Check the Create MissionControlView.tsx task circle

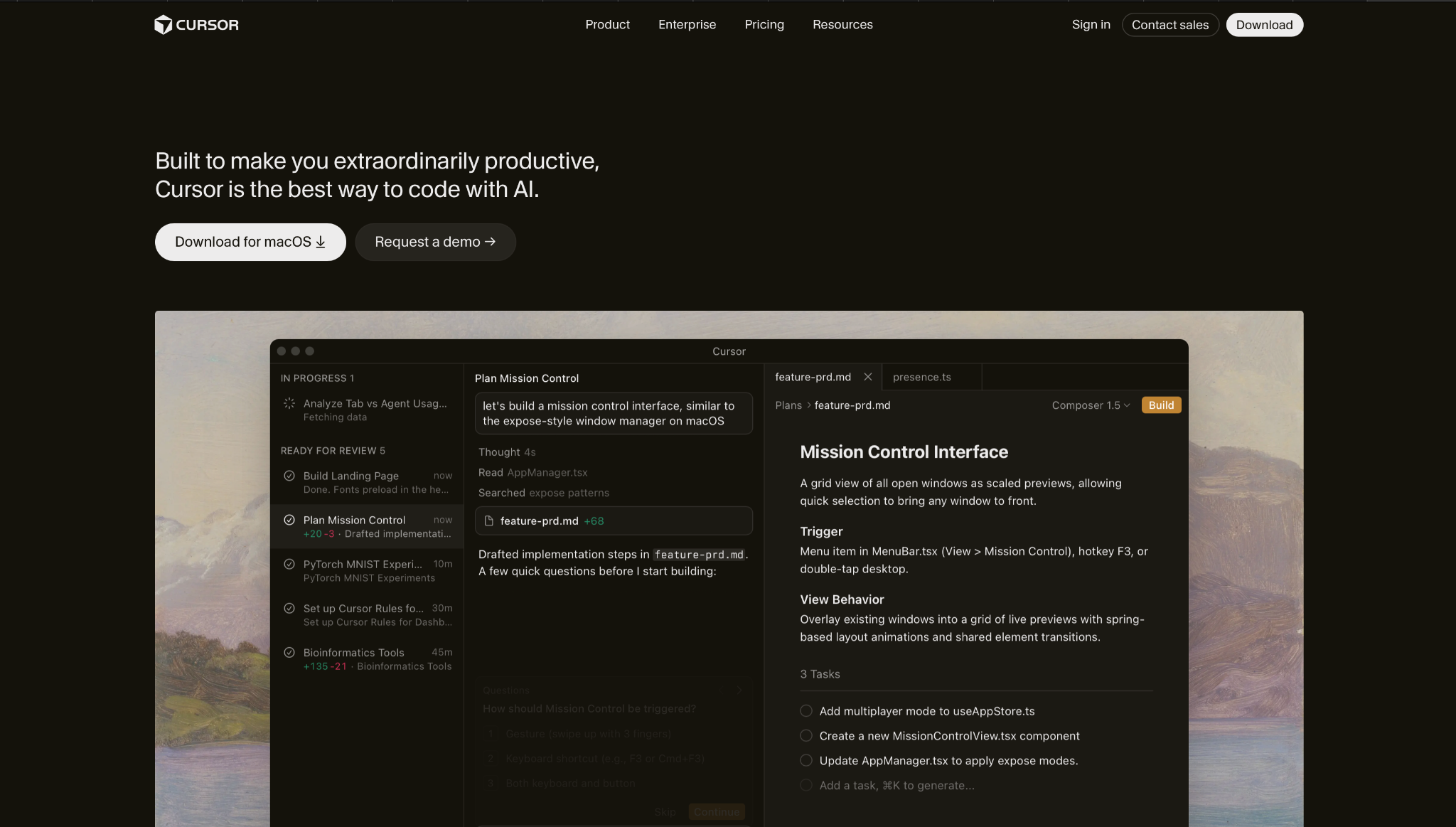806,736
